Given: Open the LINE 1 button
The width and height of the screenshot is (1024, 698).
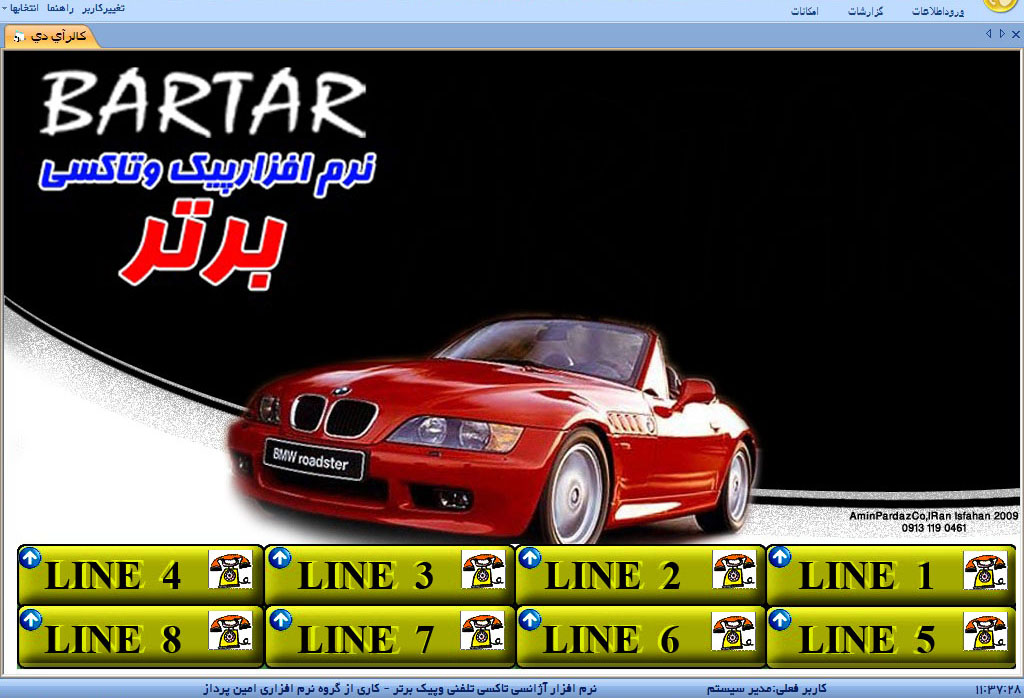Looking at the screenshot, I should [x=891, y=575].
